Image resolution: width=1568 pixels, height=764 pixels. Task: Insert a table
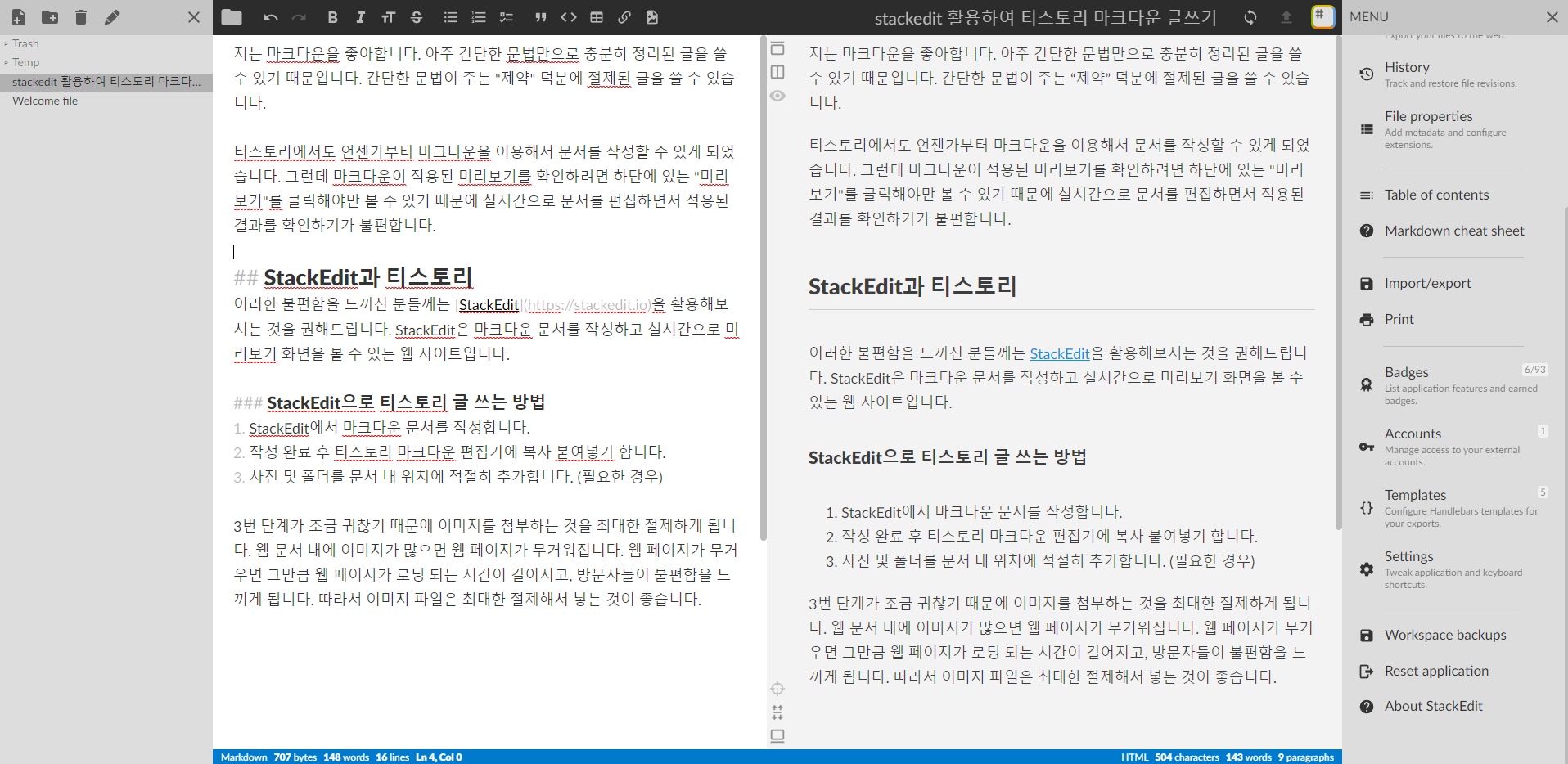597,17
